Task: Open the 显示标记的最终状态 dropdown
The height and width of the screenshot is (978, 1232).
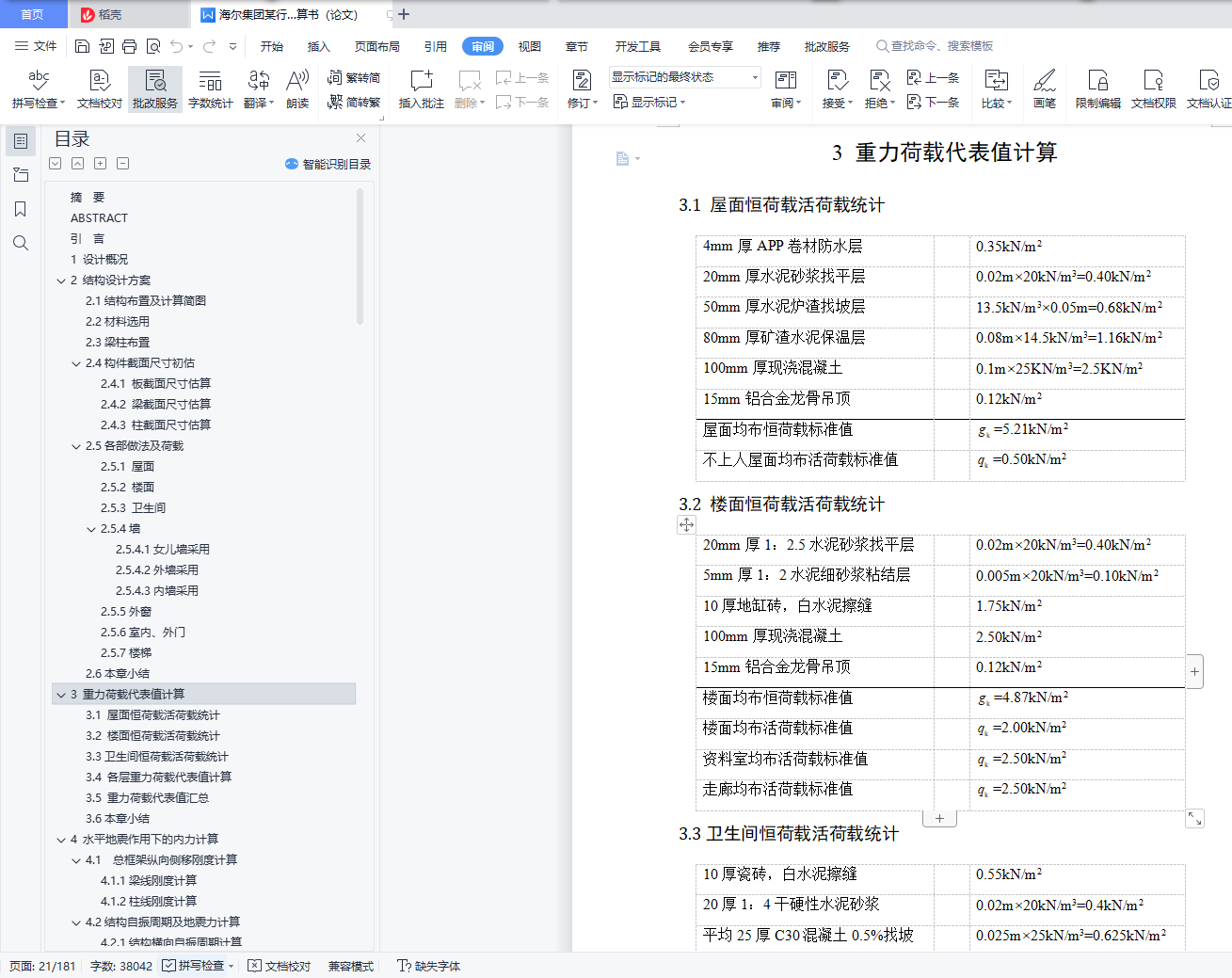Action: tap(684, 77)
